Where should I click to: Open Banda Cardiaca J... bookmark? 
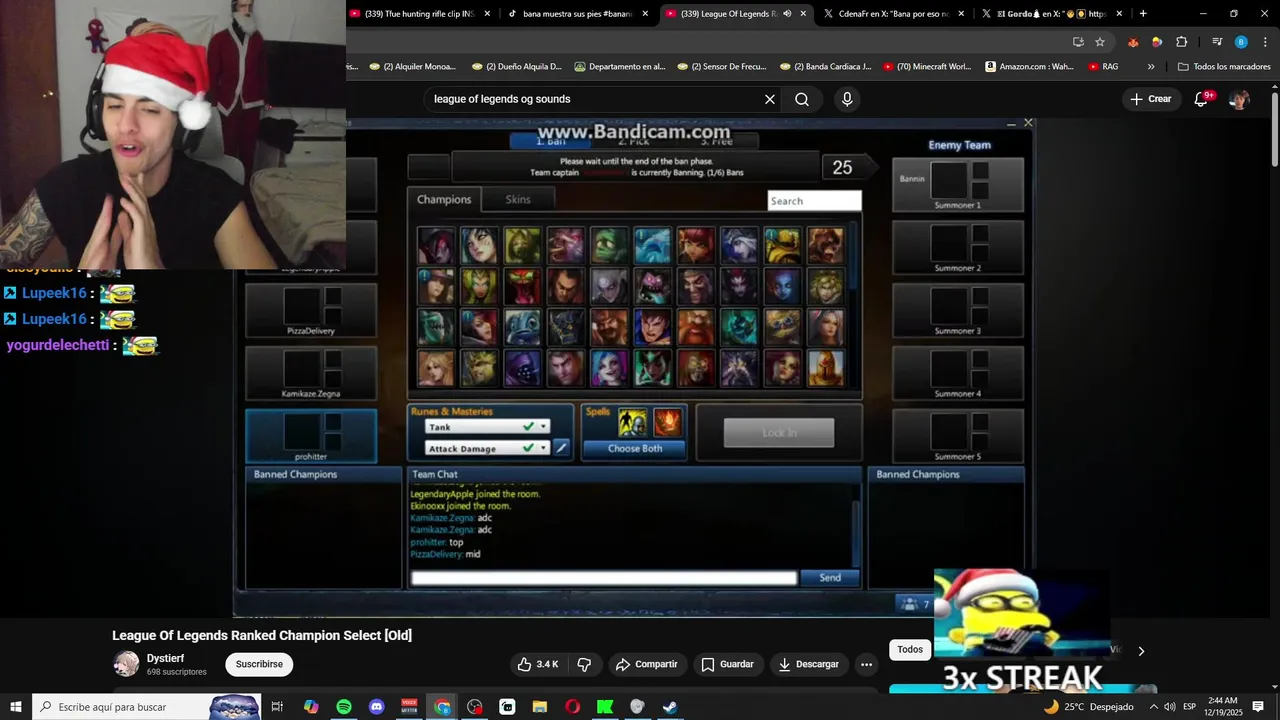pos(825,67)
